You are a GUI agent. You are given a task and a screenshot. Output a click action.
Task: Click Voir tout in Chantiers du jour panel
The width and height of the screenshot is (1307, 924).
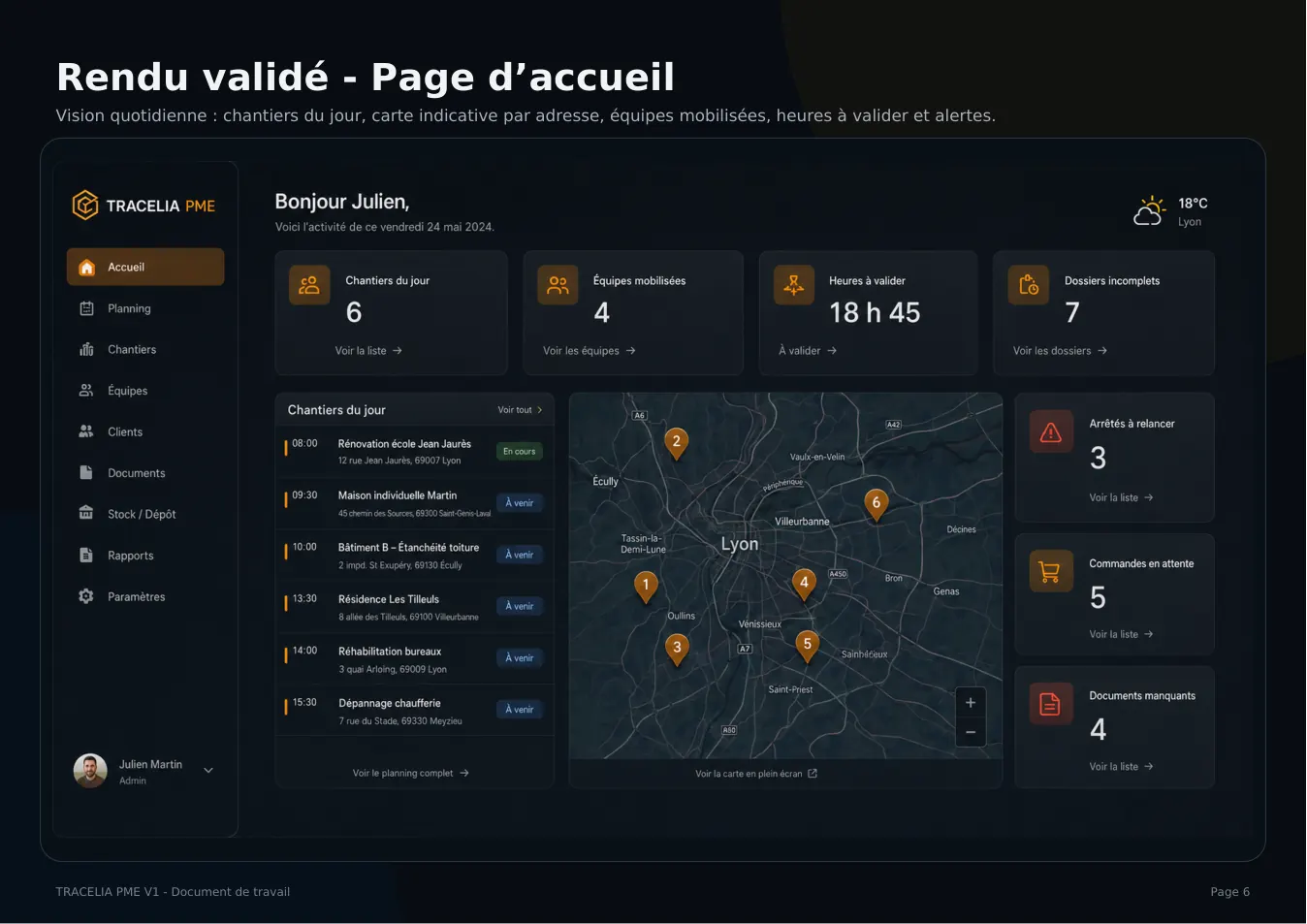coord(520,410)
